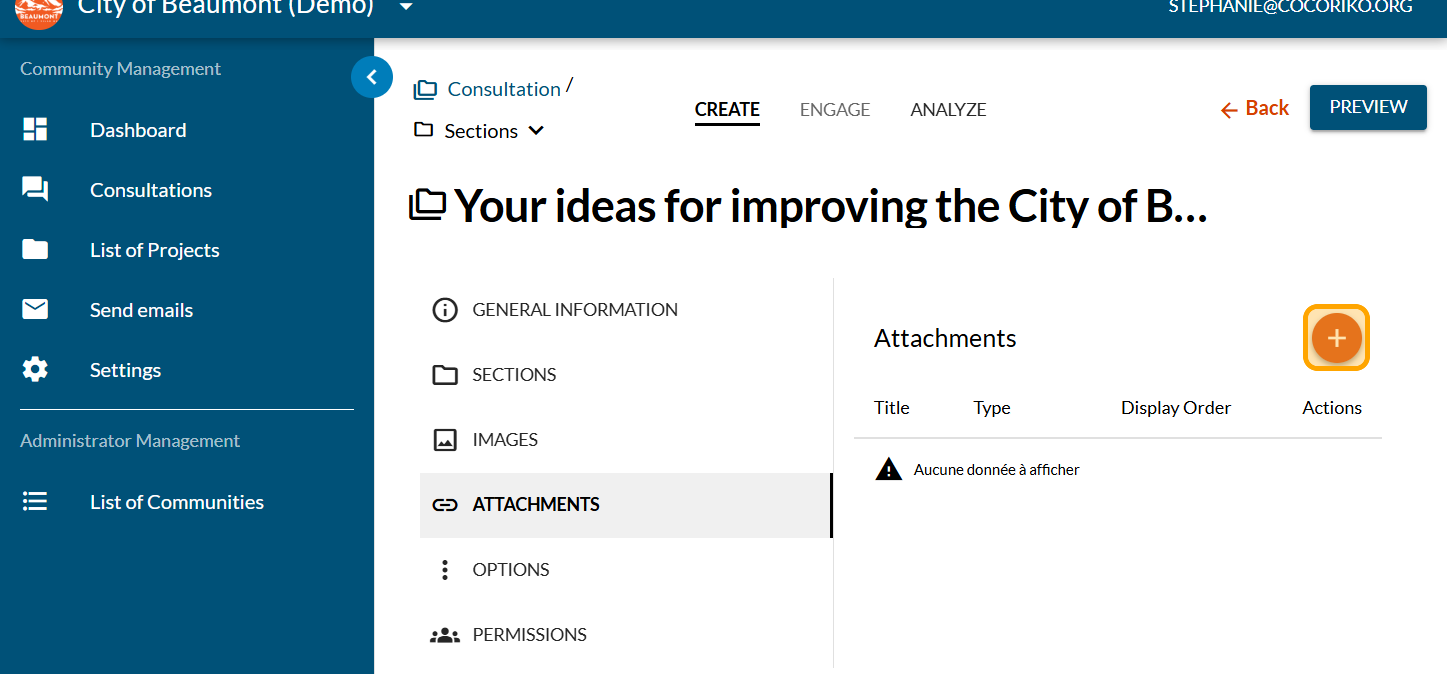Click the Settings gear icon

[35, 370]
